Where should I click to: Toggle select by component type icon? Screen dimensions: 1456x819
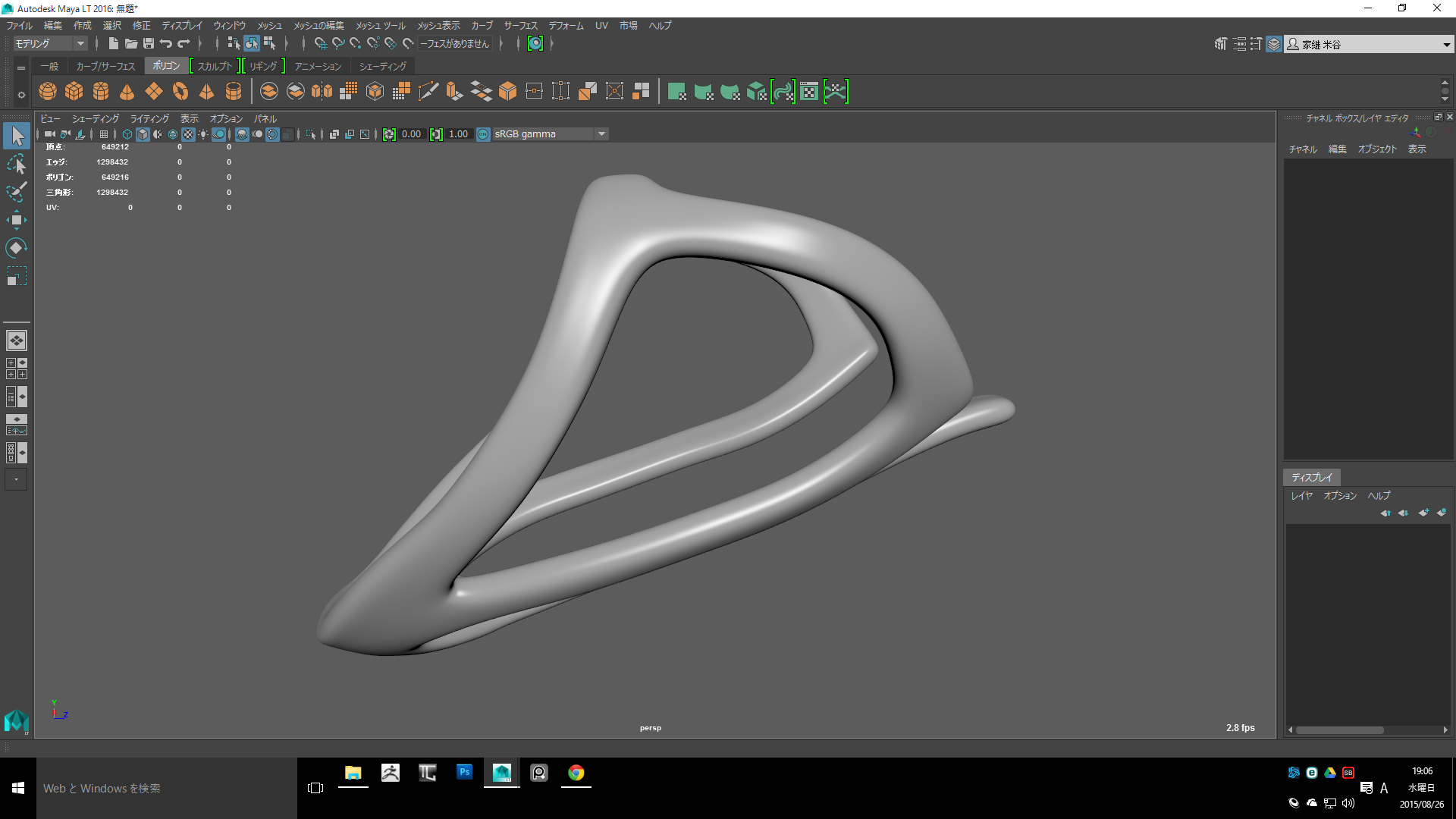pos(269,44)
